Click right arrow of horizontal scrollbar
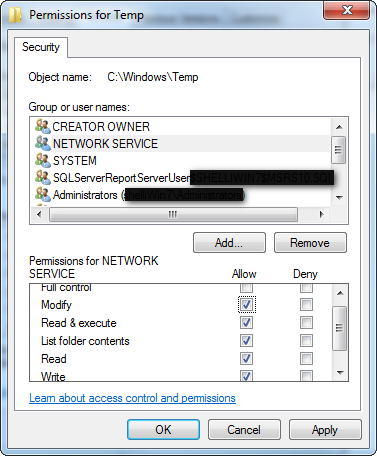This screenshot has width=377, height=456. click(x=321, y=214)
